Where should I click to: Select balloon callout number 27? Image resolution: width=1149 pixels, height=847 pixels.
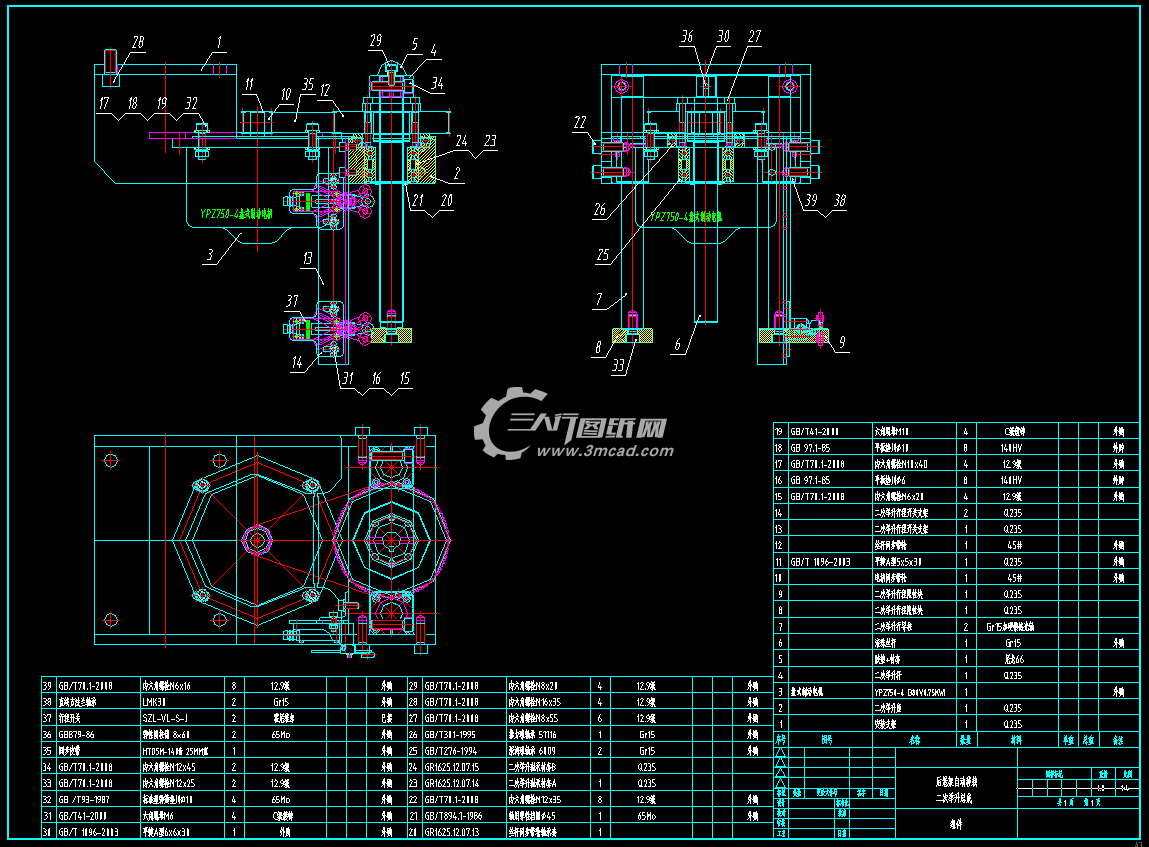click(x=754, y=37)
